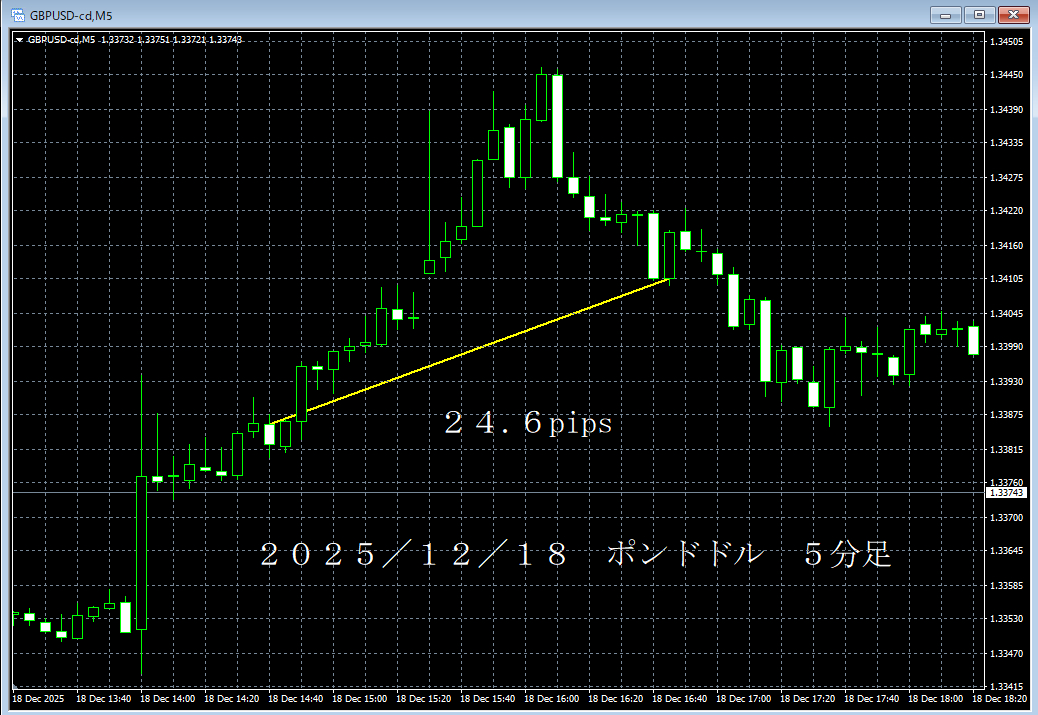The image size is (1038, 715).
Task: Click the 1.33585 price scale label
Action: point(1006,586)
